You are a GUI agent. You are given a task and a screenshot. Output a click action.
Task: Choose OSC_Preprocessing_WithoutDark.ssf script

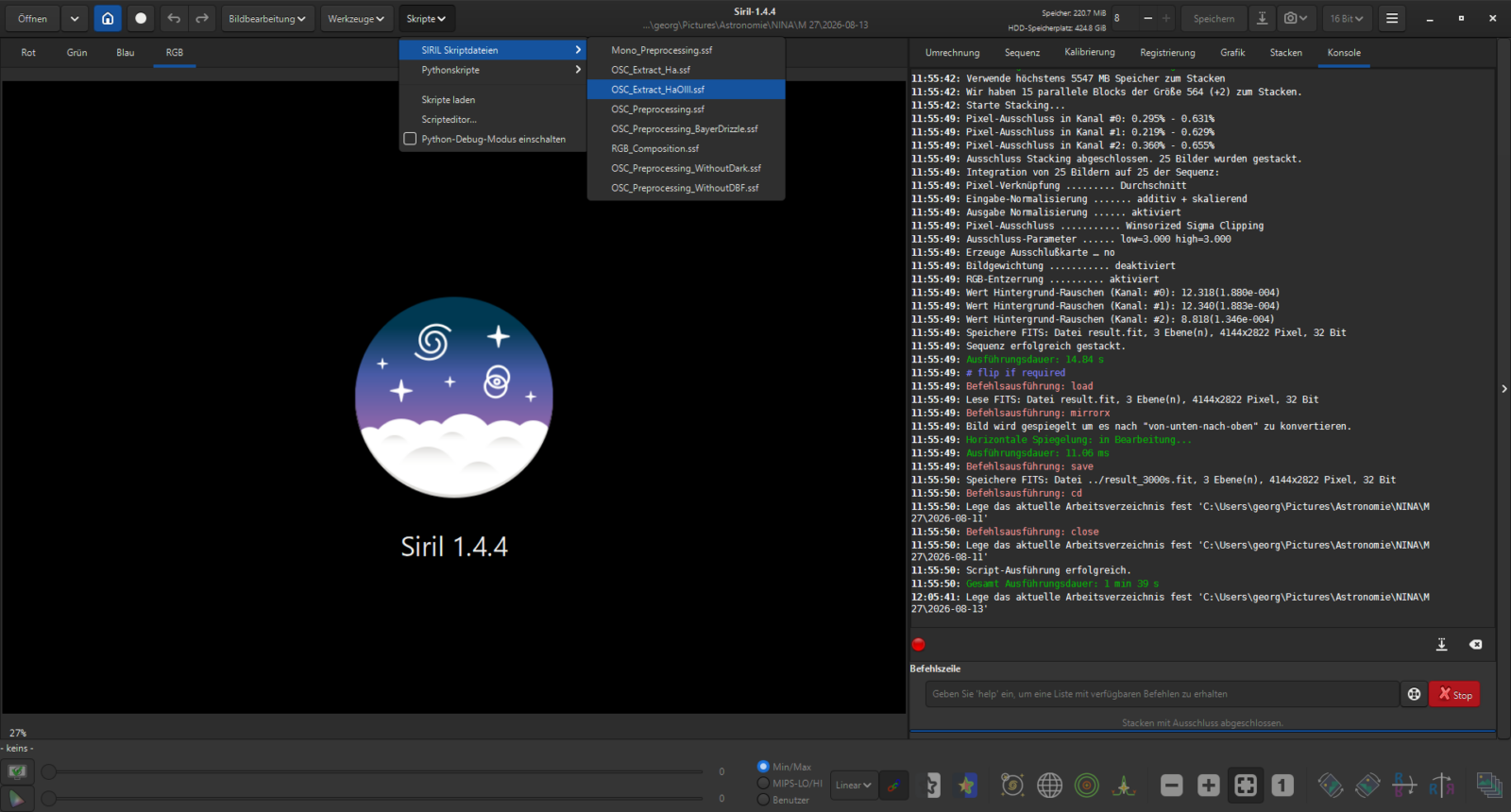(x=686, y=169)
